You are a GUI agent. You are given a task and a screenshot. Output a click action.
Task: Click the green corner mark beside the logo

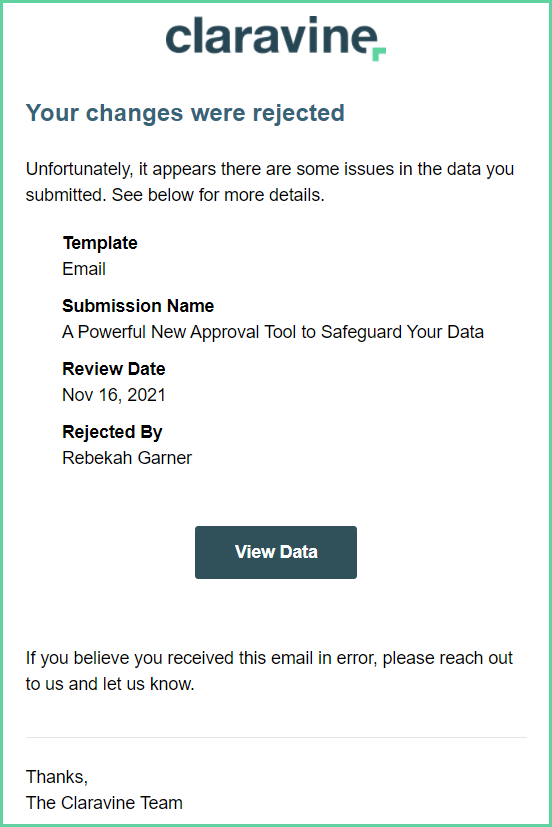[x=380, y=54]
